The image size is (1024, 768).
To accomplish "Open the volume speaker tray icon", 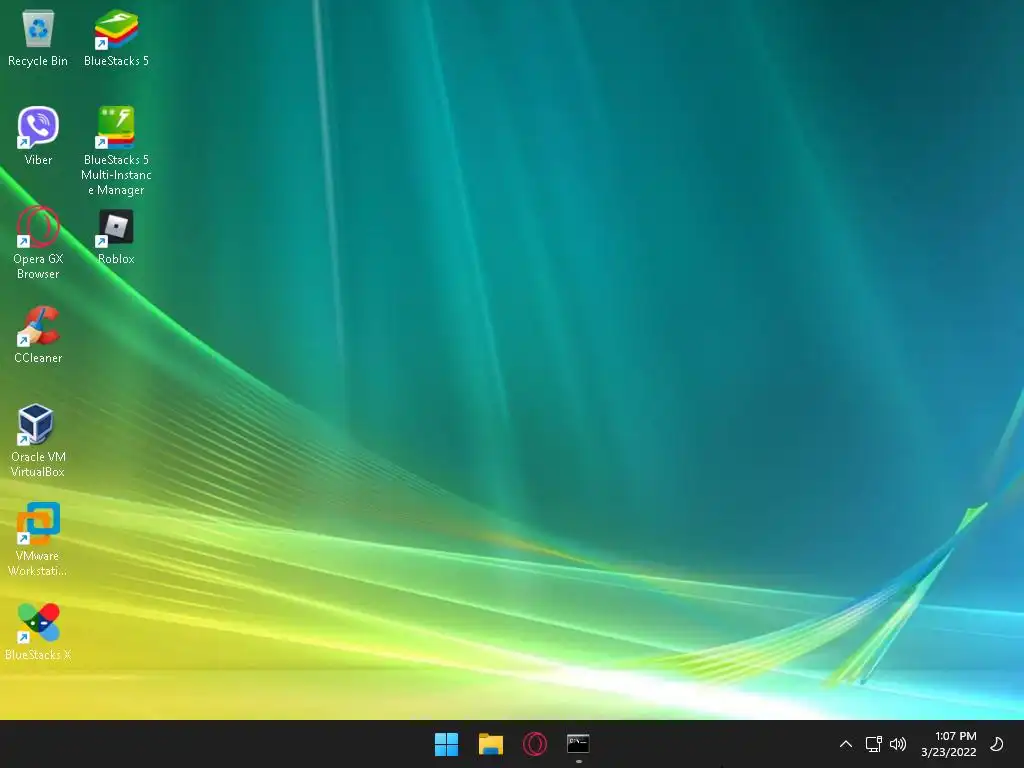I will tap(898, 744).
